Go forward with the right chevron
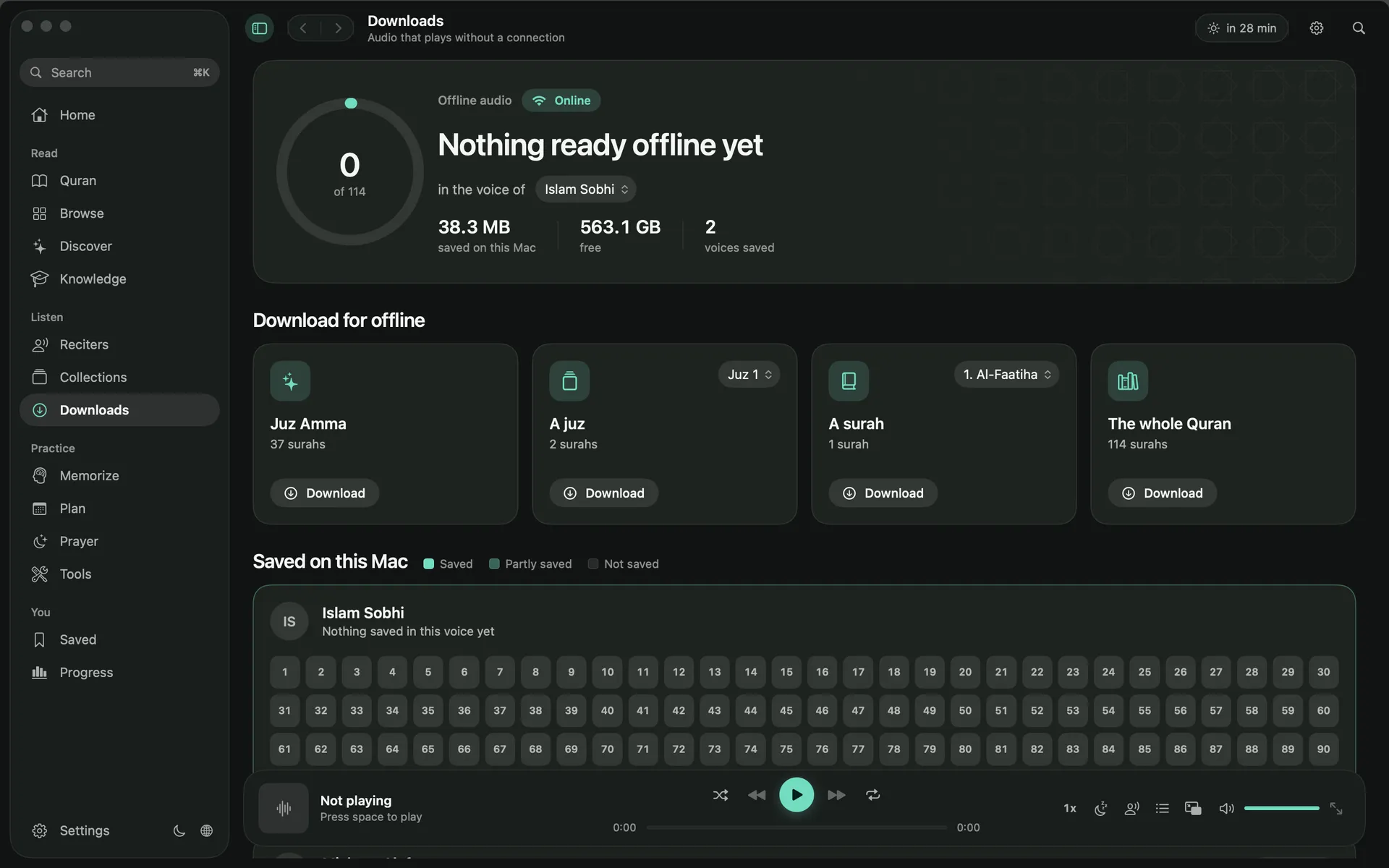The image size is (1389, 868). 337,28
